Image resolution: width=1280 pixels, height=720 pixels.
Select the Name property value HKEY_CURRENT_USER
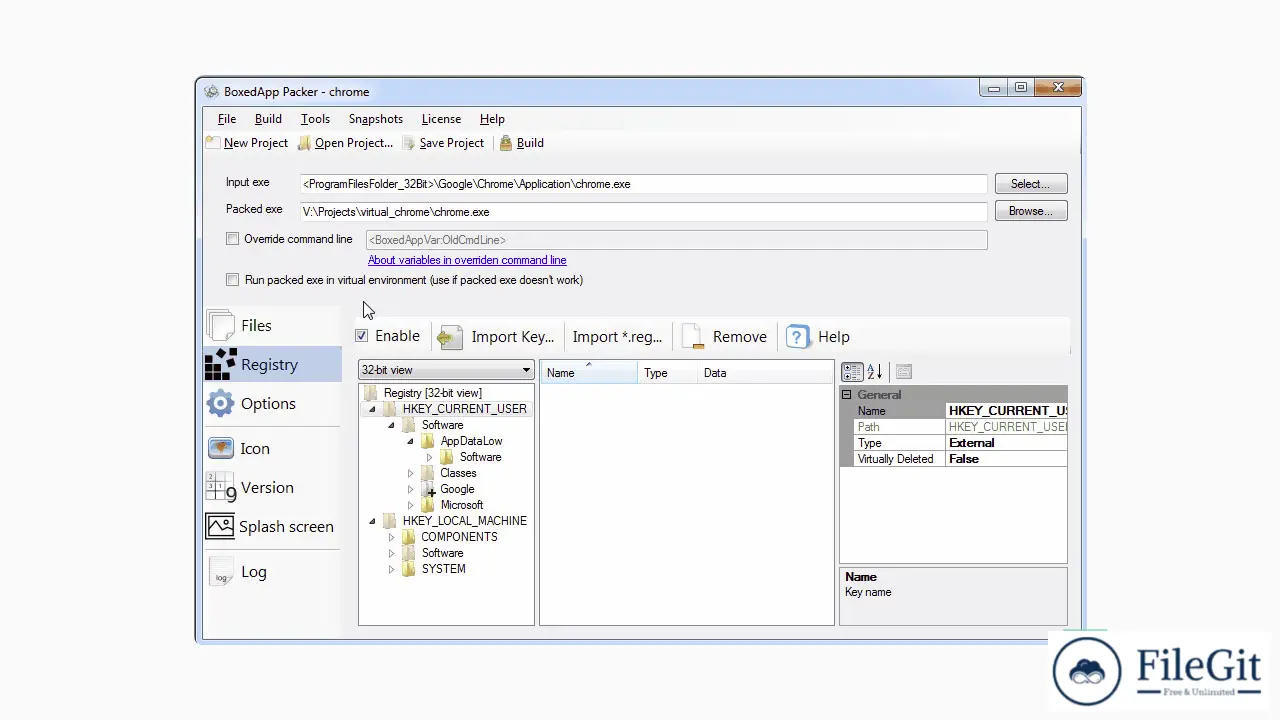(1007, 411)
